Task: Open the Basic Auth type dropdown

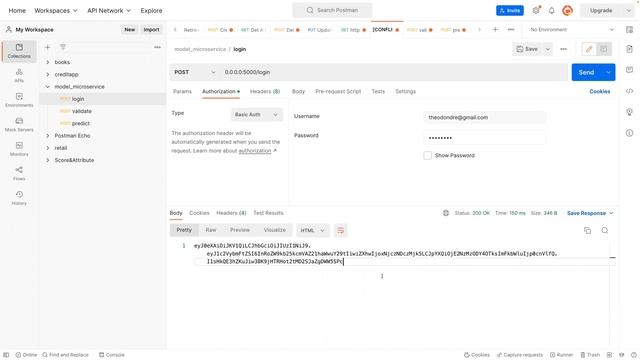Action: [256, 115]
